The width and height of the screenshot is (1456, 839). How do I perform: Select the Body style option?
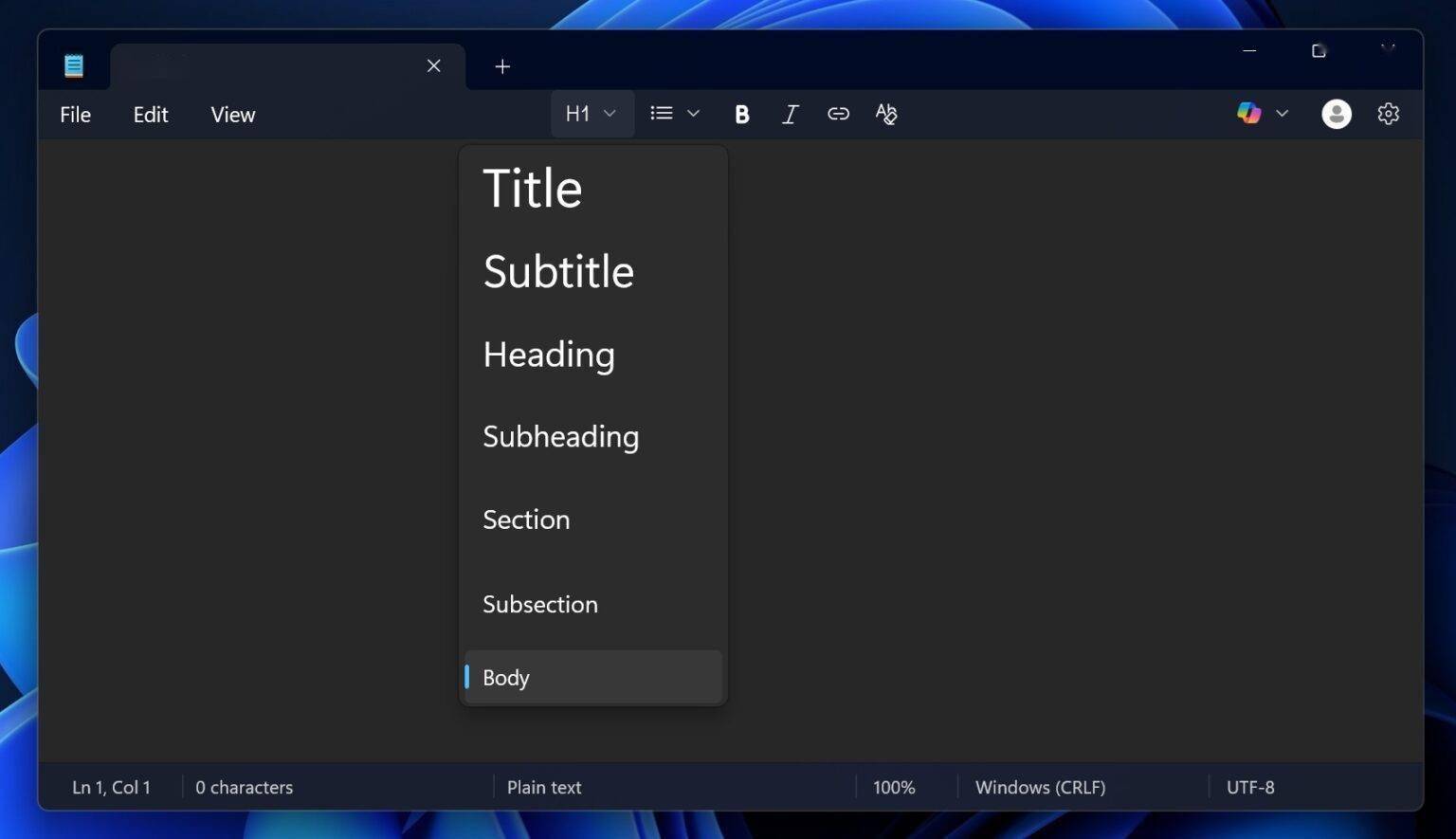click(x=593, y=677)
